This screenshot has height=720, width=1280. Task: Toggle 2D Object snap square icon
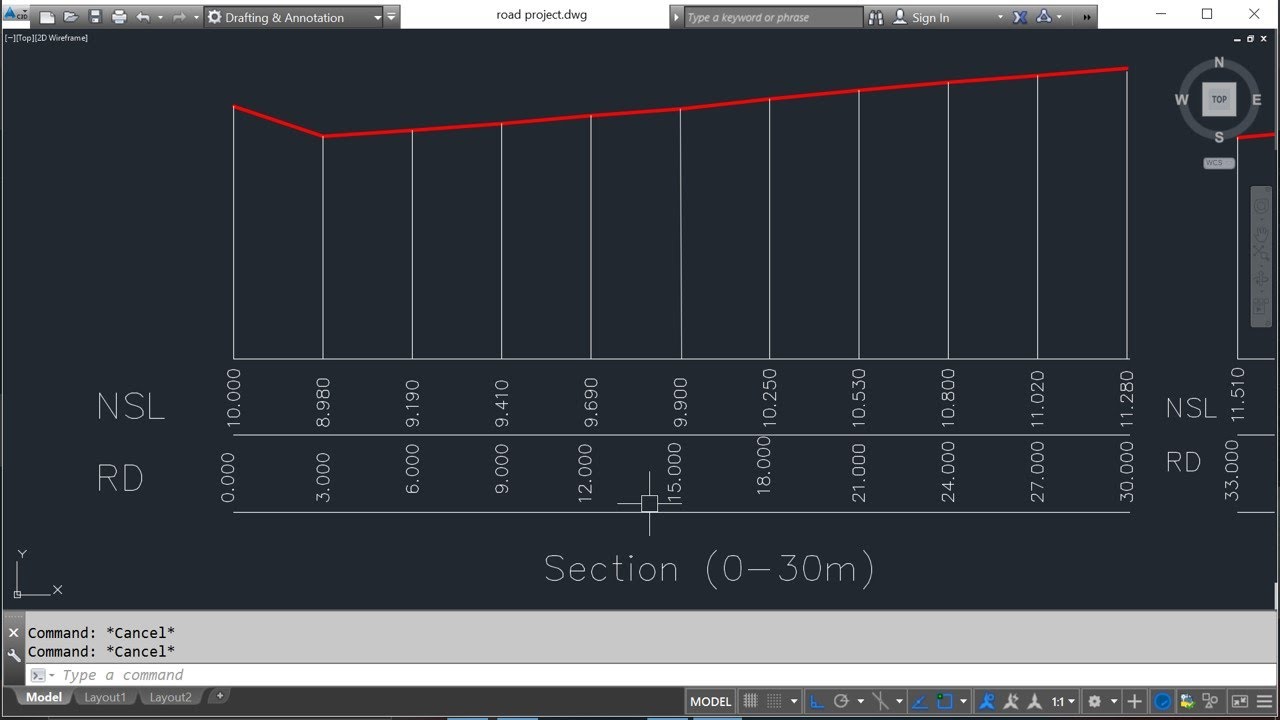tap(944, 702)
